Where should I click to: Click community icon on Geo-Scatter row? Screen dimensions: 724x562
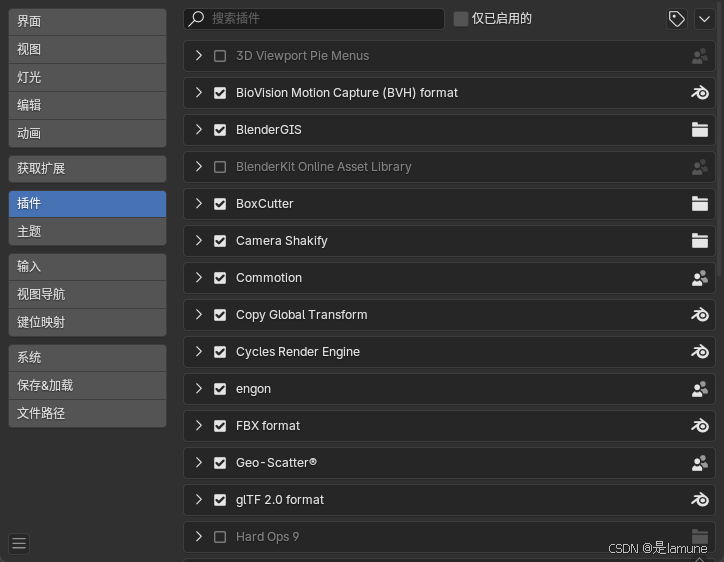coord(700,463)
